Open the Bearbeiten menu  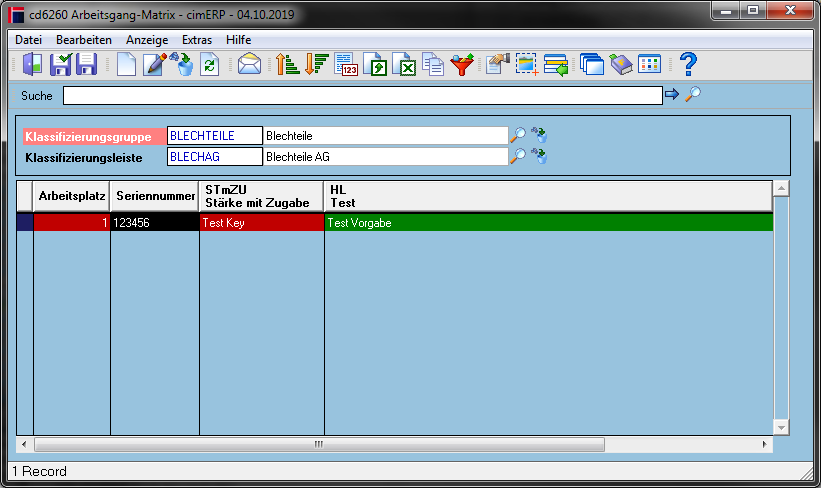(84, 40)
